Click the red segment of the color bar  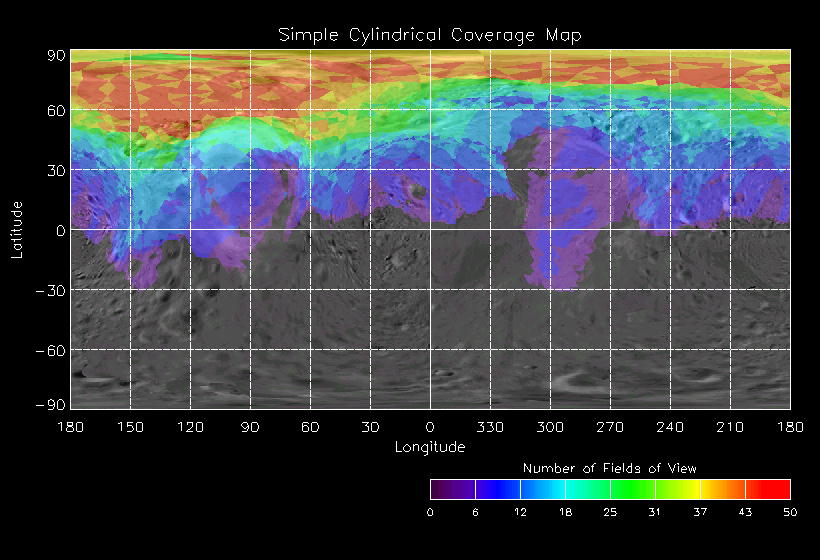pyautogui.click(x=768, y=489)
